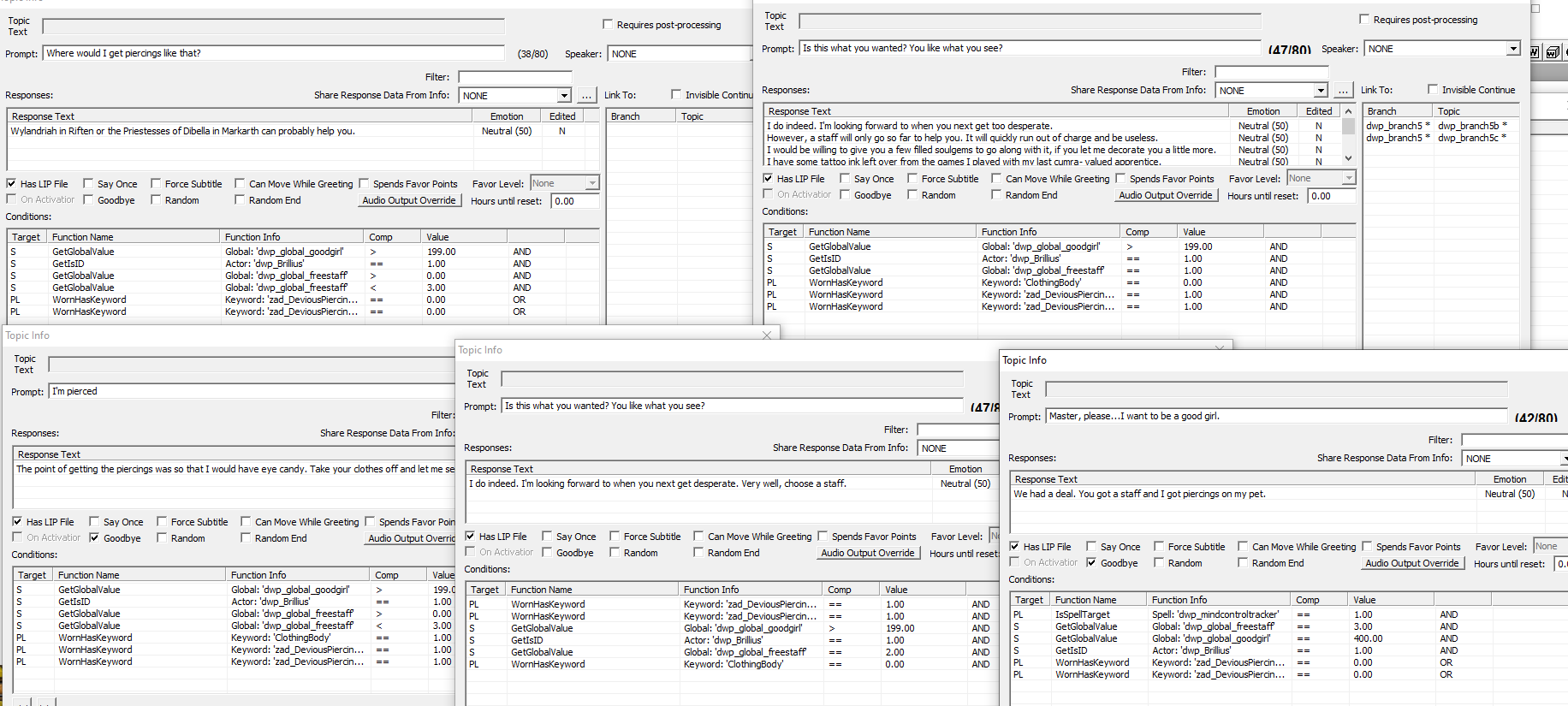Click the 'I'm pierced' prompt field
Viewport: 1568px width, 706px height.
coord(252,391)
